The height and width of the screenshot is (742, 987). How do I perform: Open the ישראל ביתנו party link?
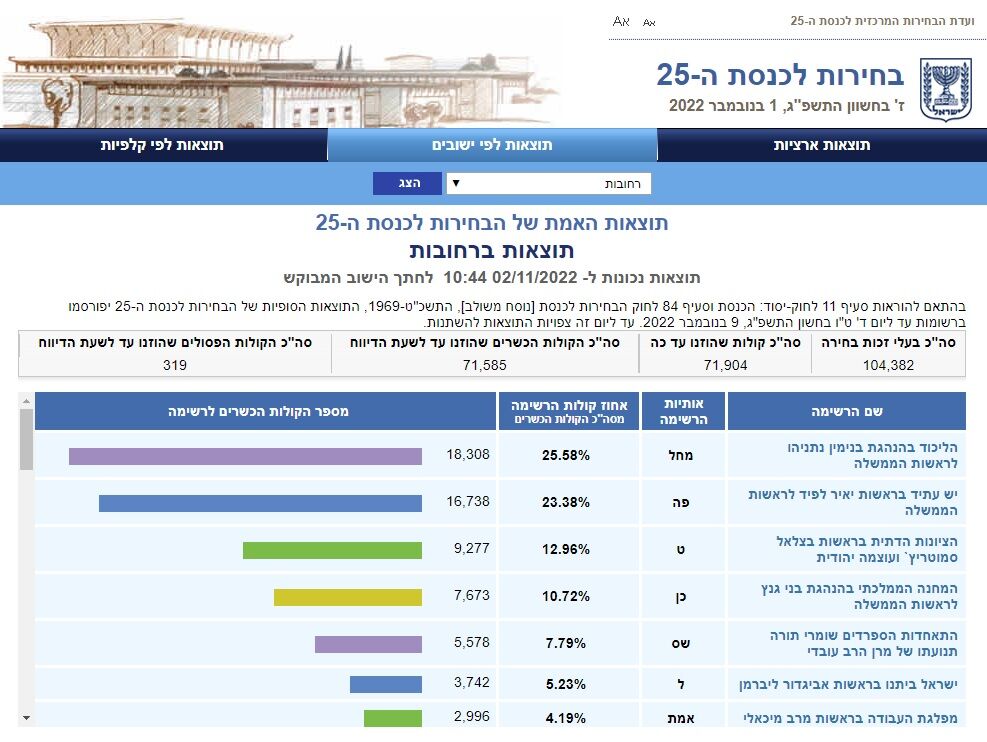859,684
